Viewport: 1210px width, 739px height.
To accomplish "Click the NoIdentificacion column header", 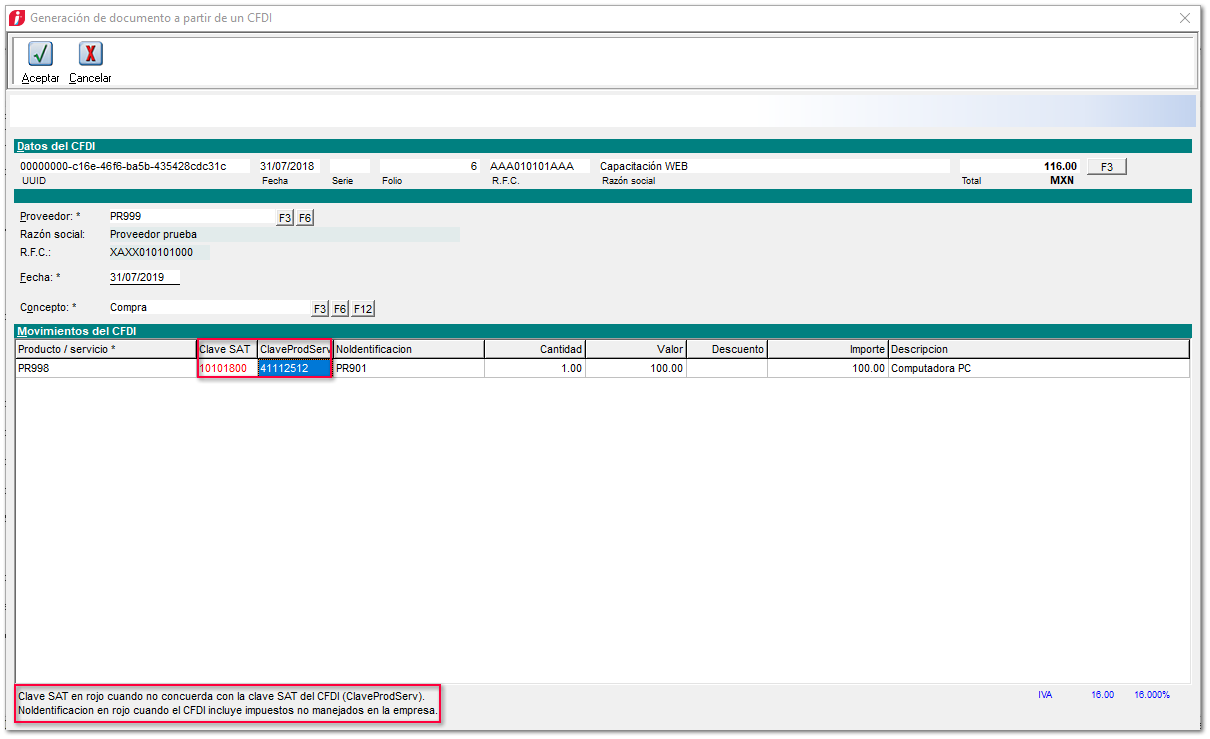I will [x=409, y=349].
